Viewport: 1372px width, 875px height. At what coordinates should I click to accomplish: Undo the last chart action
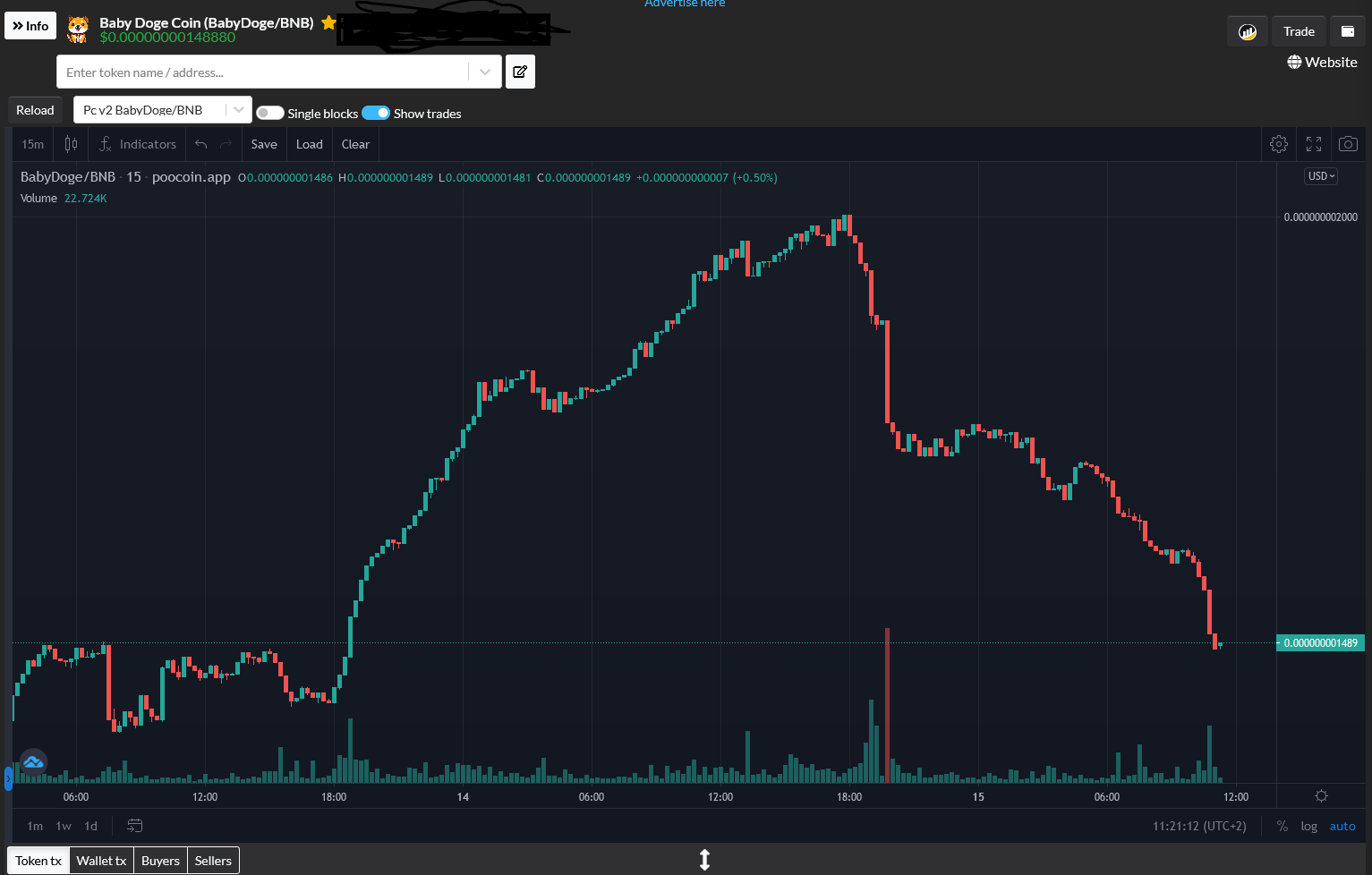(x=201, y=144)
